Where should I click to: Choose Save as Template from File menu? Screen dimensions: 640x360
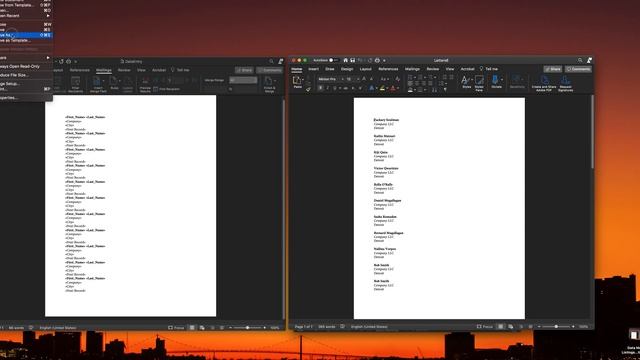tap(26, 40)
